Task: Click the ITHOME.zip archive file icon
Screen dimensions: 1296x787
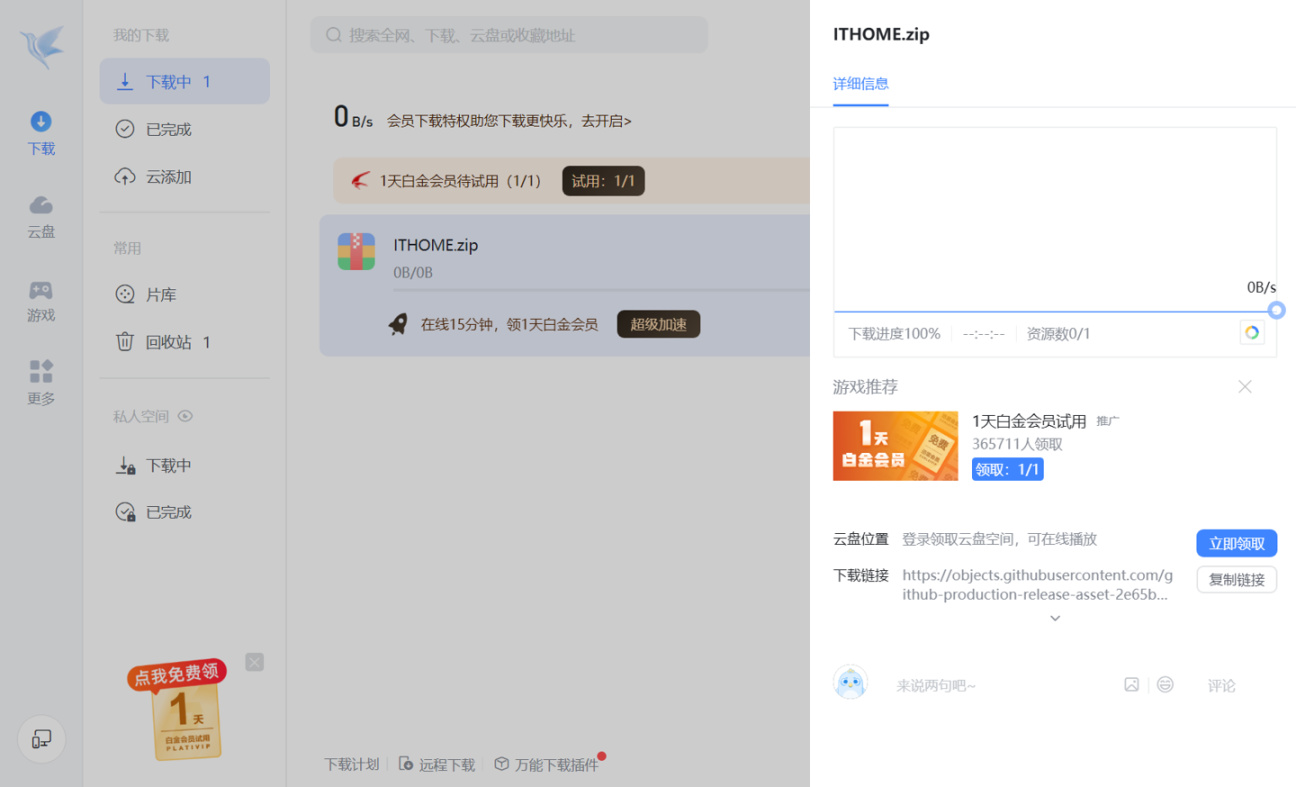Action: pyautogui.click(x=356, y=252)
